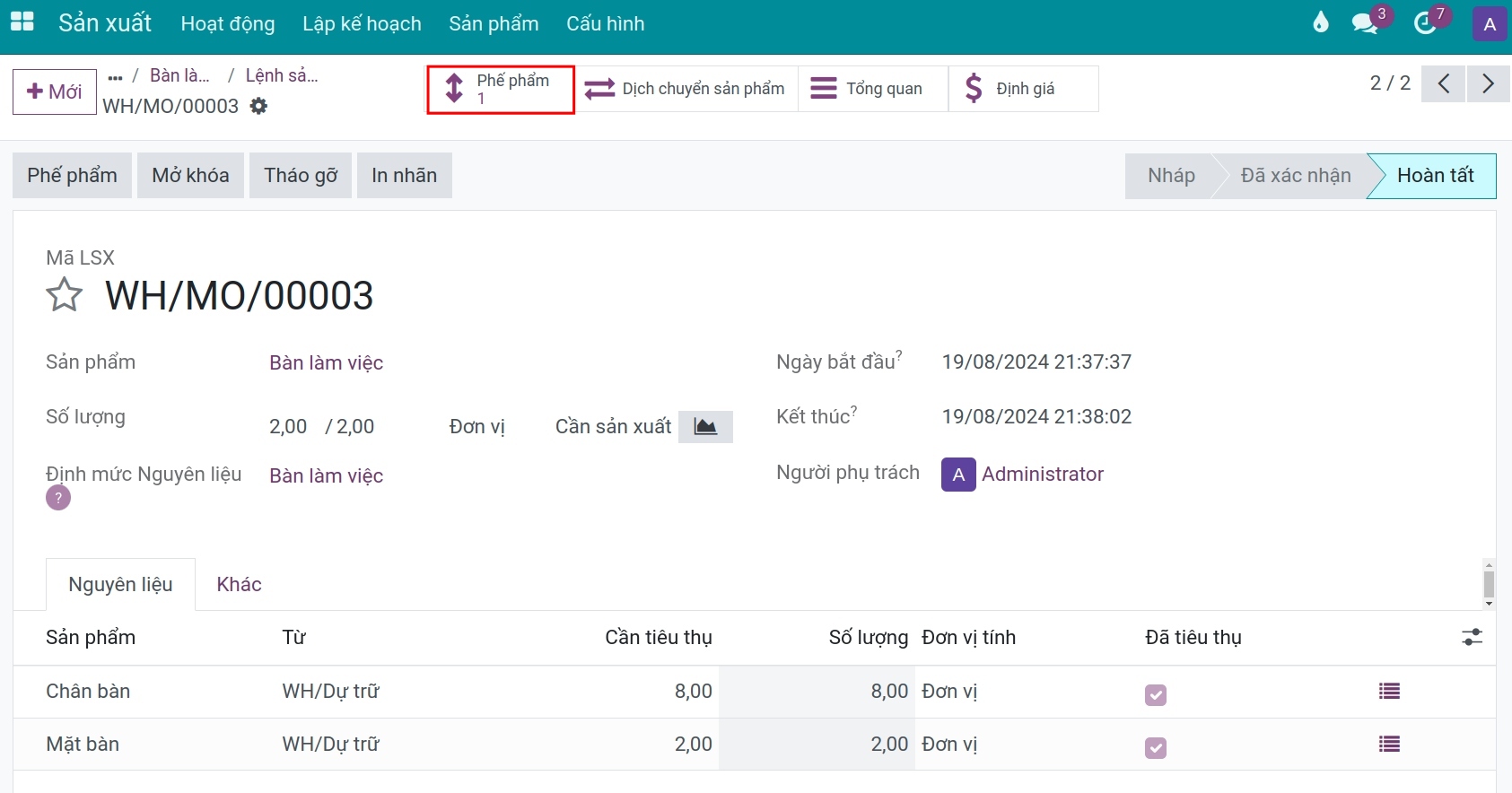Open the Định giá smart button
The width and height of the screenshot is (1512, 793).
click(x=1024, y=89)
